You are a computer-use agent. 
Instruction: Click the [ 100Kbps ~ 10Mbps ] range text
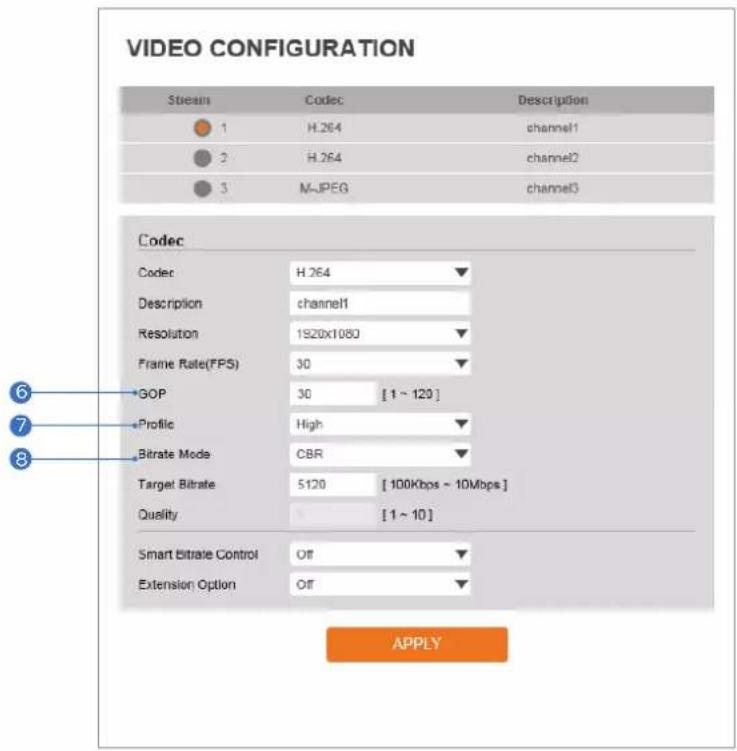click(444, 485)
